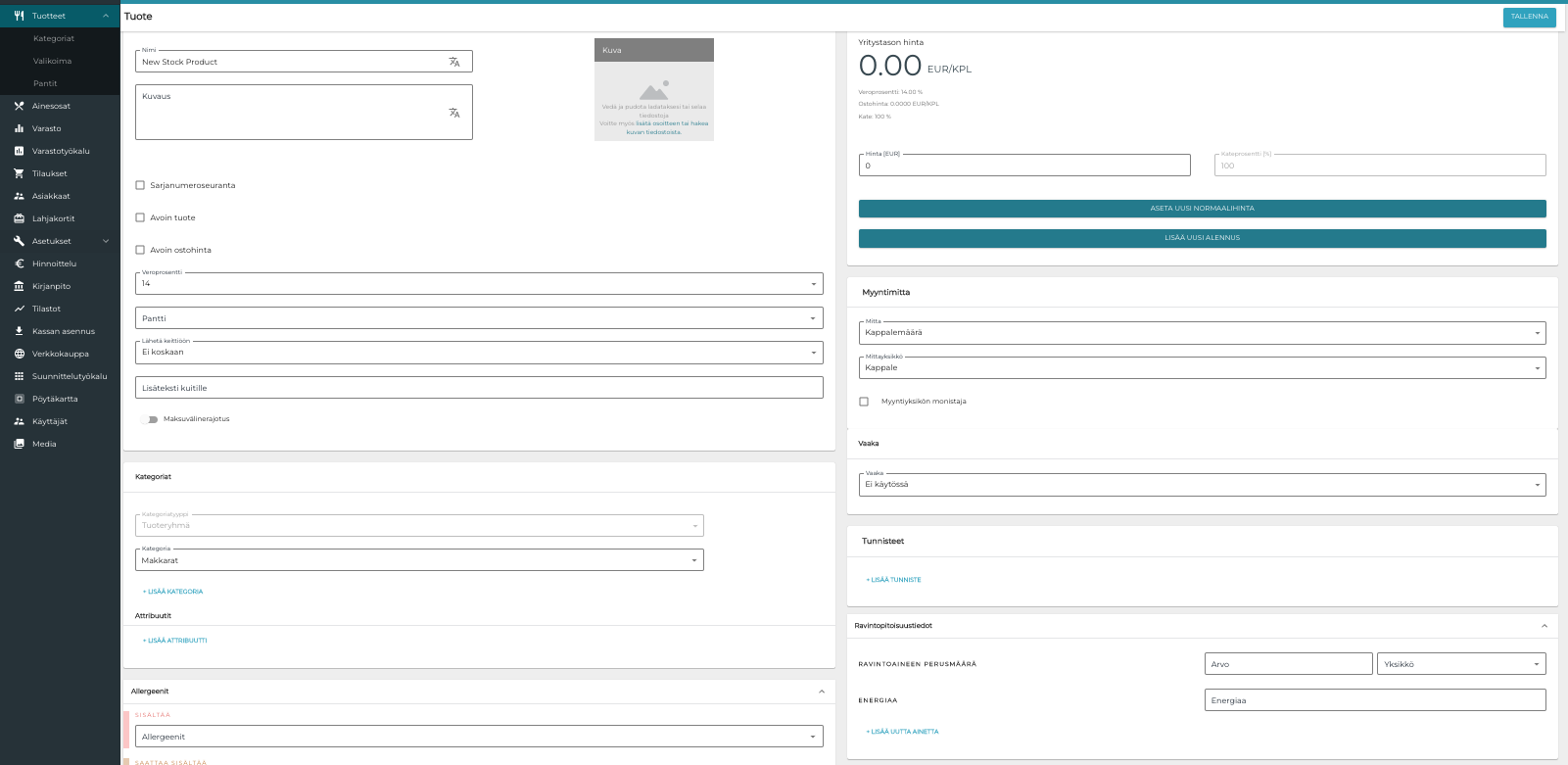The height and width of the screenshot is (765, 1568).
Task: Open Pantit in the sidebar submenu
Action: tap(45, 83)
